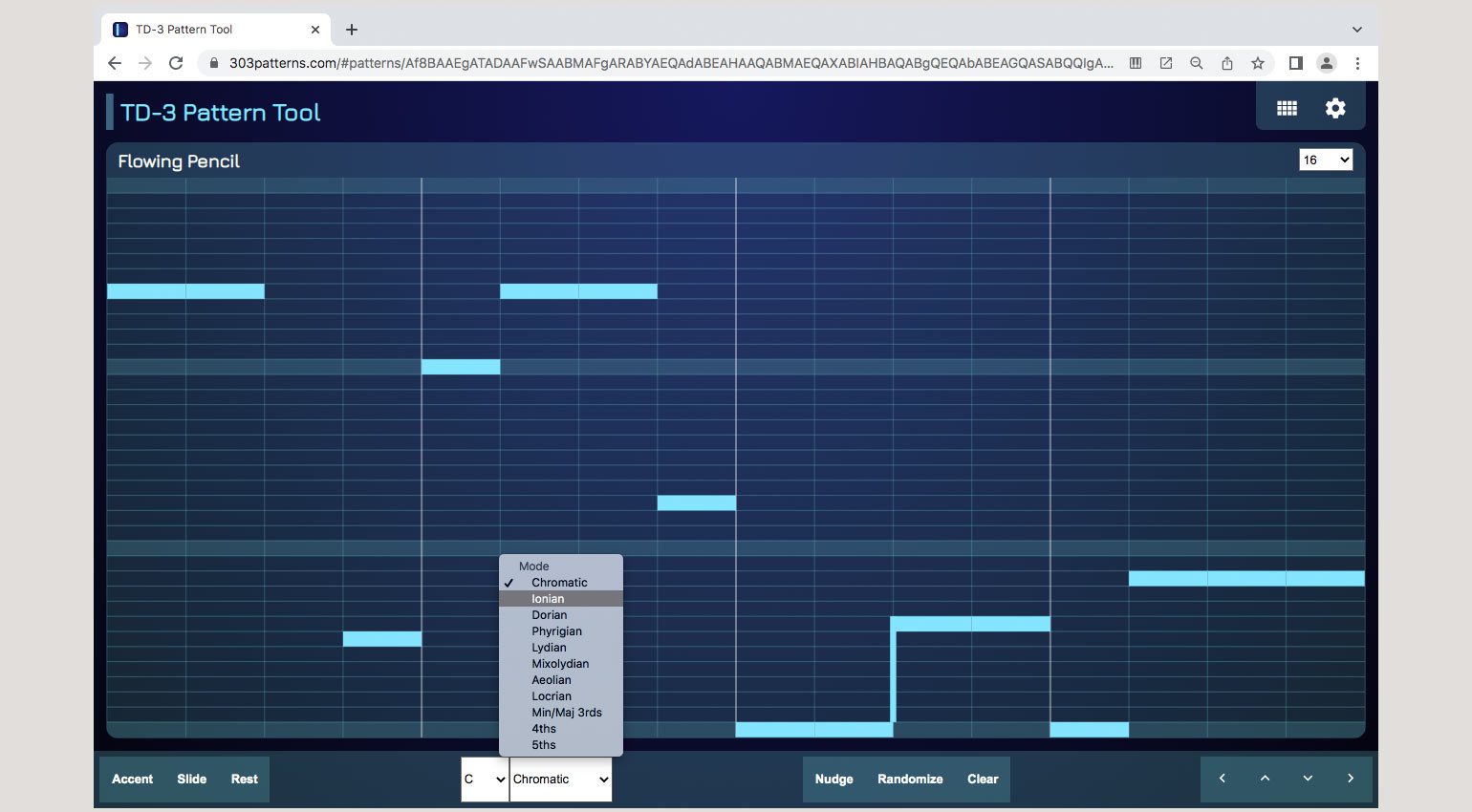The image size is (1472, 812).
Task: Click the browser address bar URL
Action: click(x=669, y=63)
